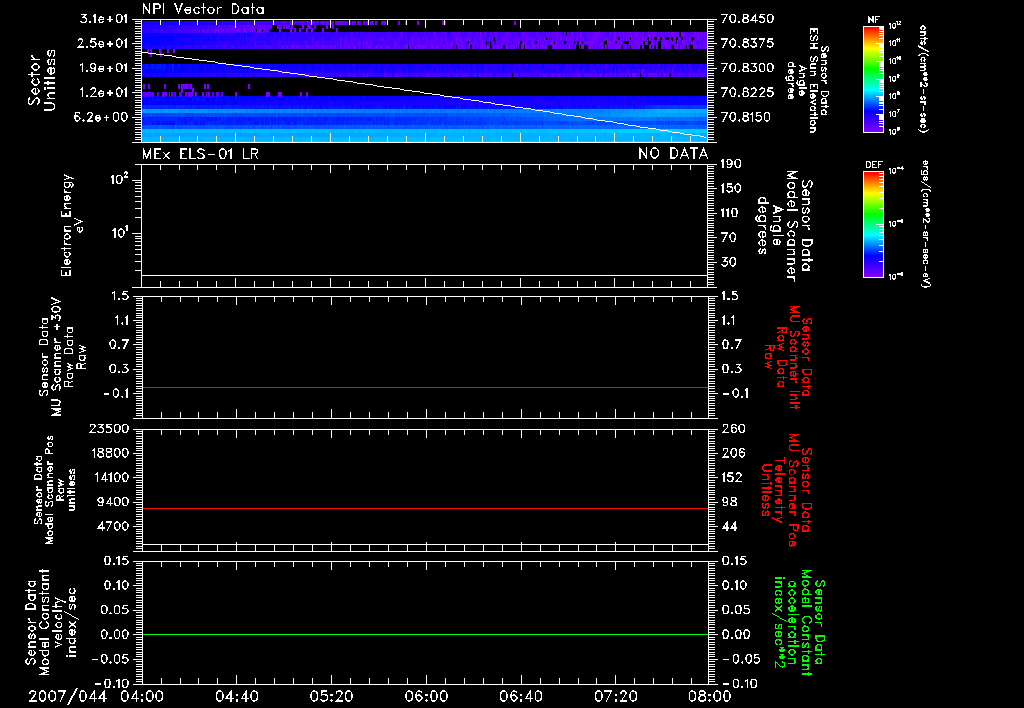Click the 14100 scanner position tick value
Viewport: 1024px width, 708px height.
coord(108,477)
